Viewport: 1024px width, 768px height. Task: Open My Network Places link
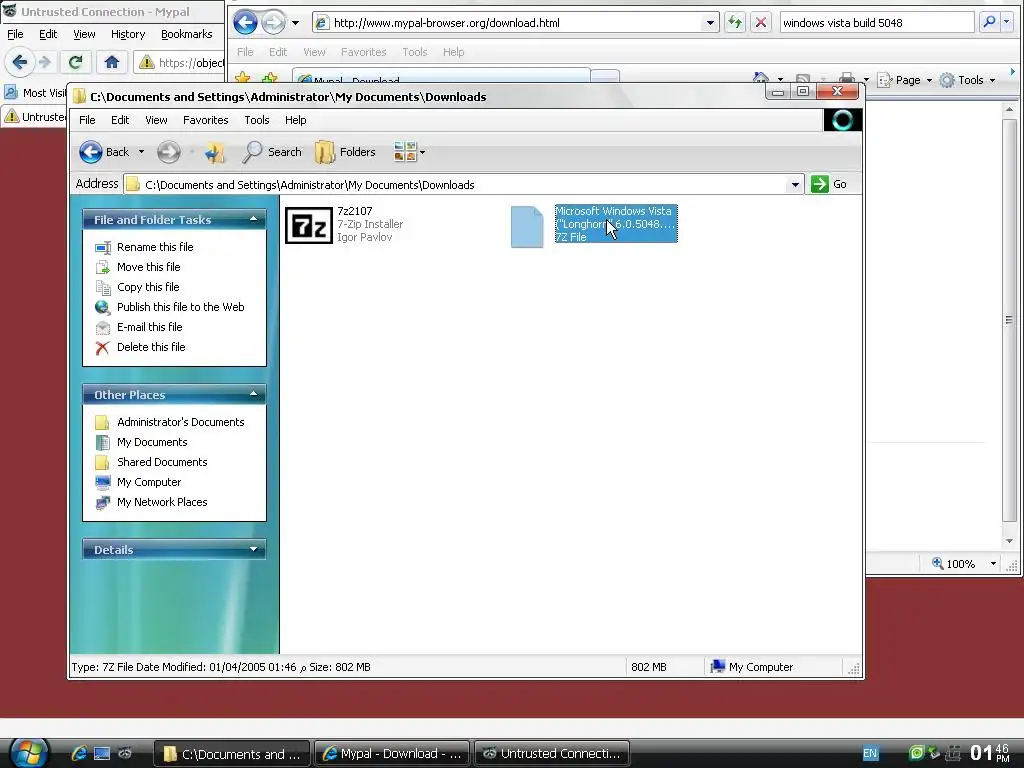[x=162, y=502]
